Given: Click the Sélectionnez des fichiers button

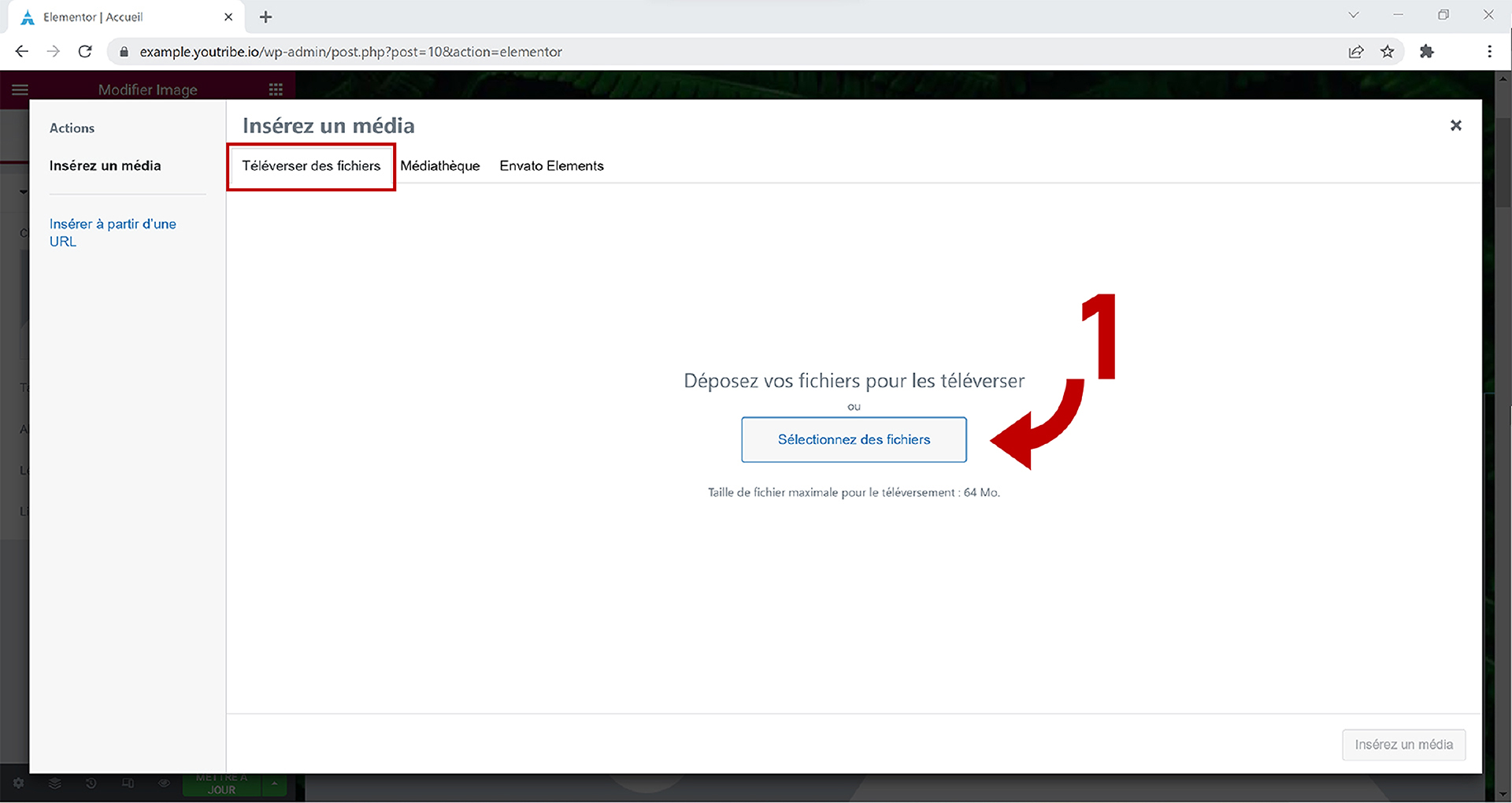Looking at the screenshot, I should pyautogui.click(x=854, y=440).
